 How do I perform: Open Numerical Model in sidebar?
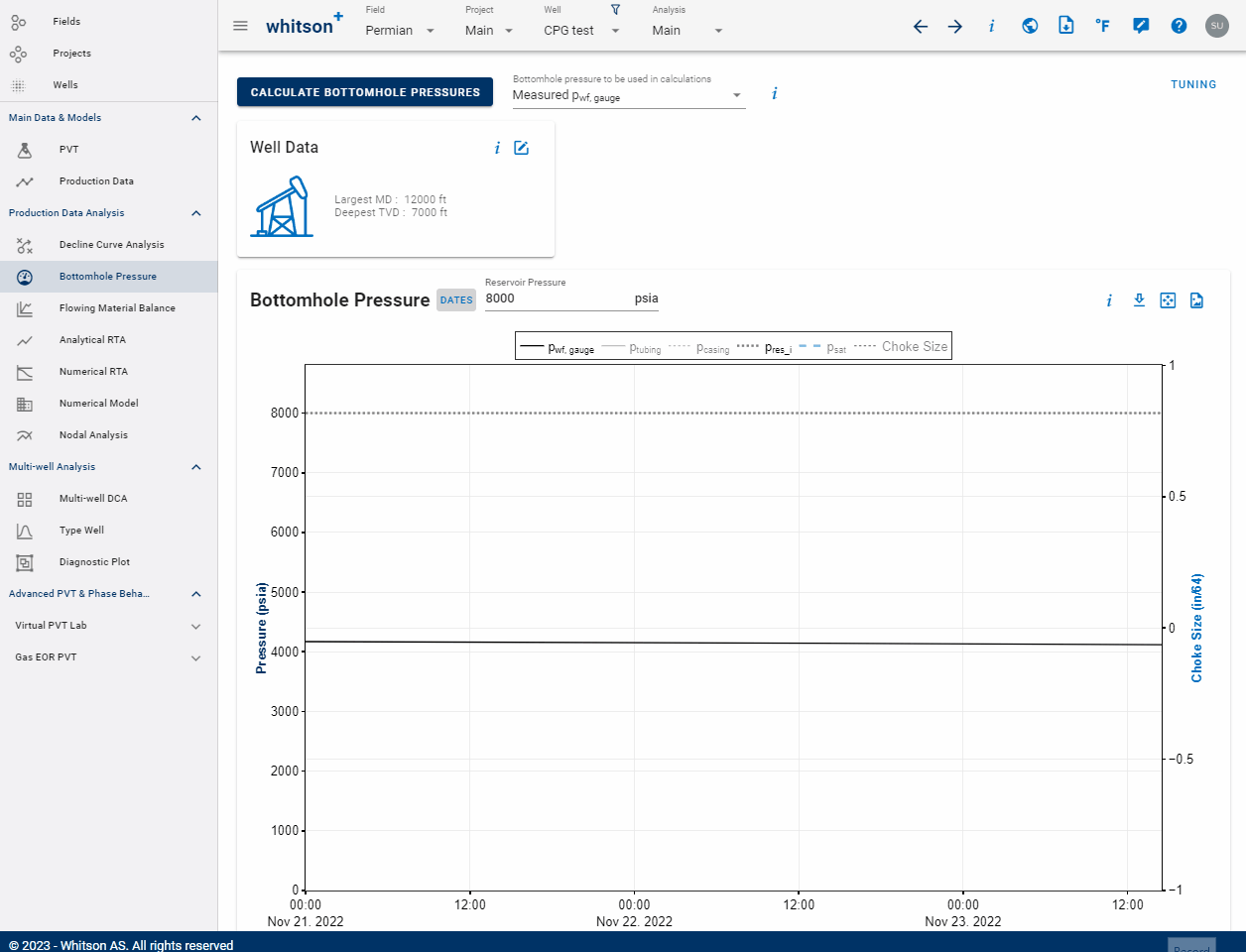108,404
